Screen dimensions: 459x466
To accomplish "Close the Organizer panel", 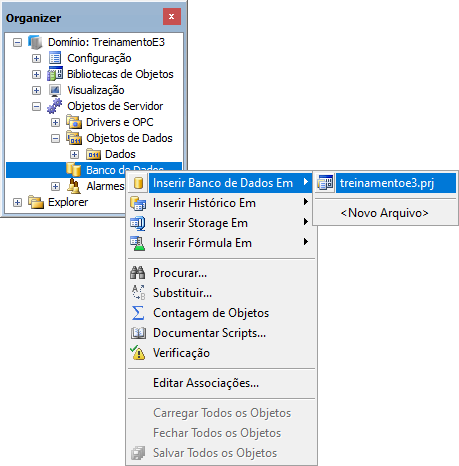I will tap(172, 16).
